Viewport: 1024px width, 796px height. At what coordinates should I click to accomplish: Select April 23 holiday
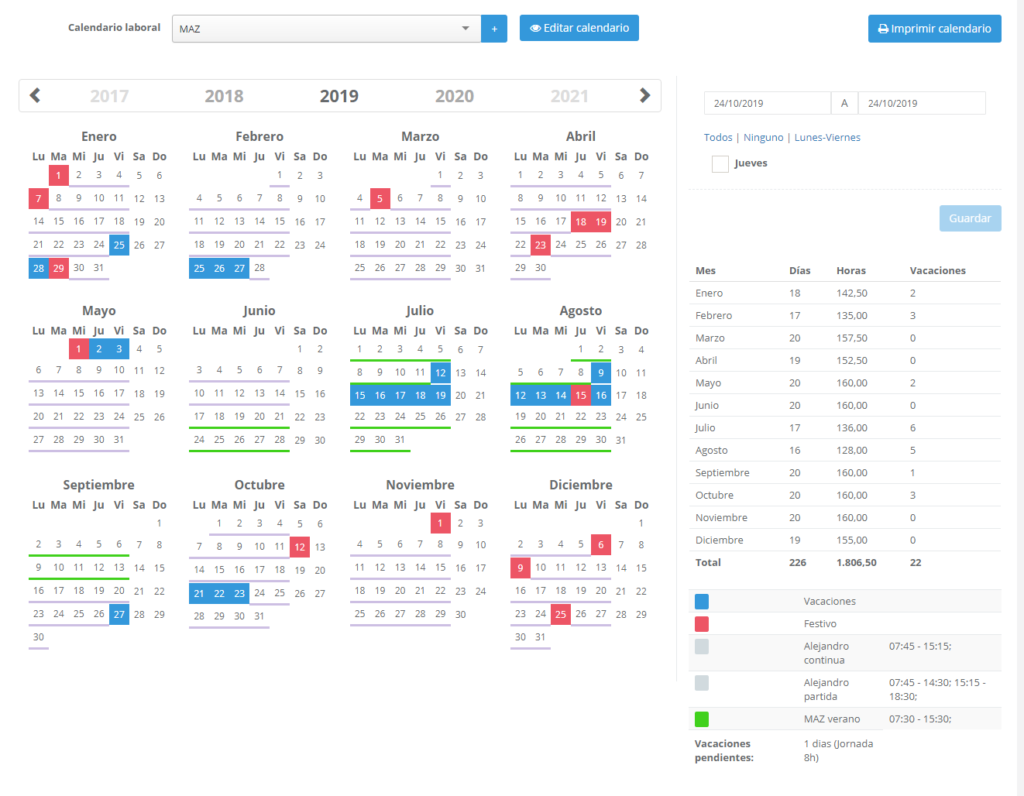click(540, 245)
